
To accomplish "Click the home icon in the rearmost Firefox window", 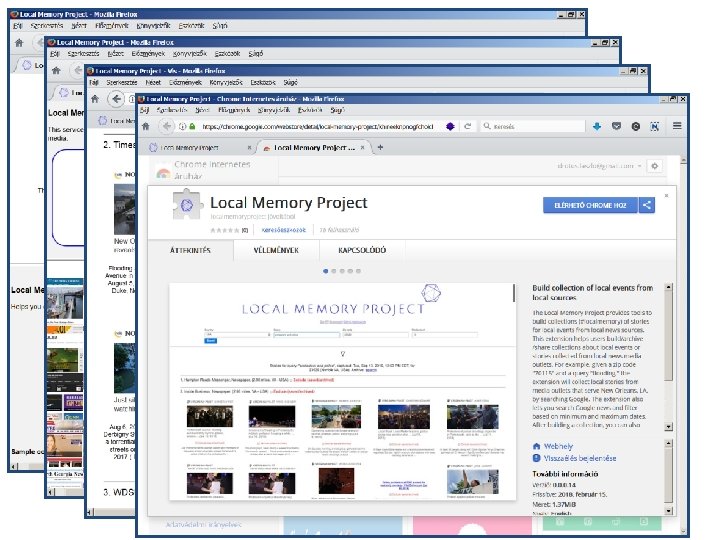I will [x=19, y=43].
